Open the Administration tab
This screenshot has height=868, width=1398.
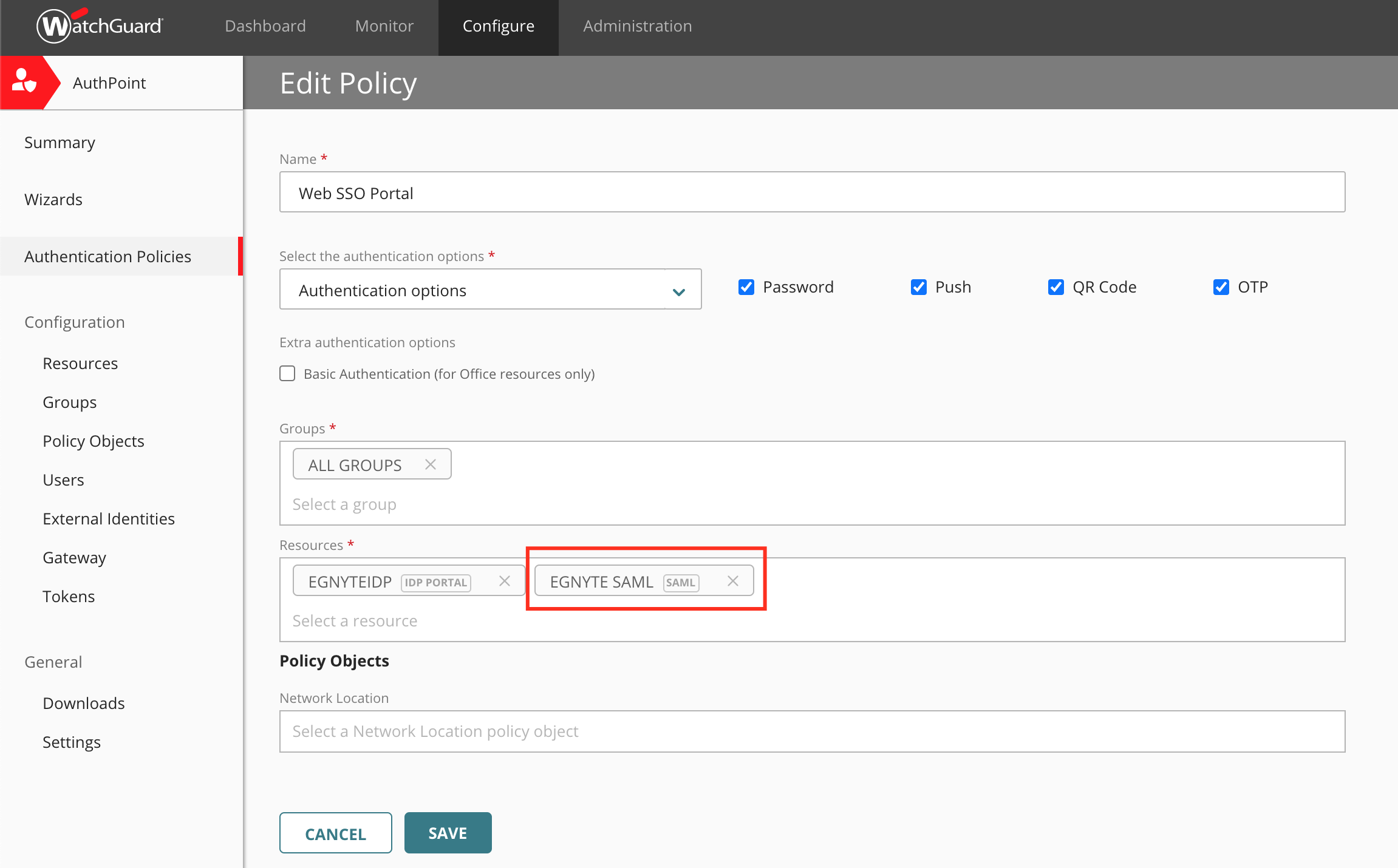(x=638, y=26)
